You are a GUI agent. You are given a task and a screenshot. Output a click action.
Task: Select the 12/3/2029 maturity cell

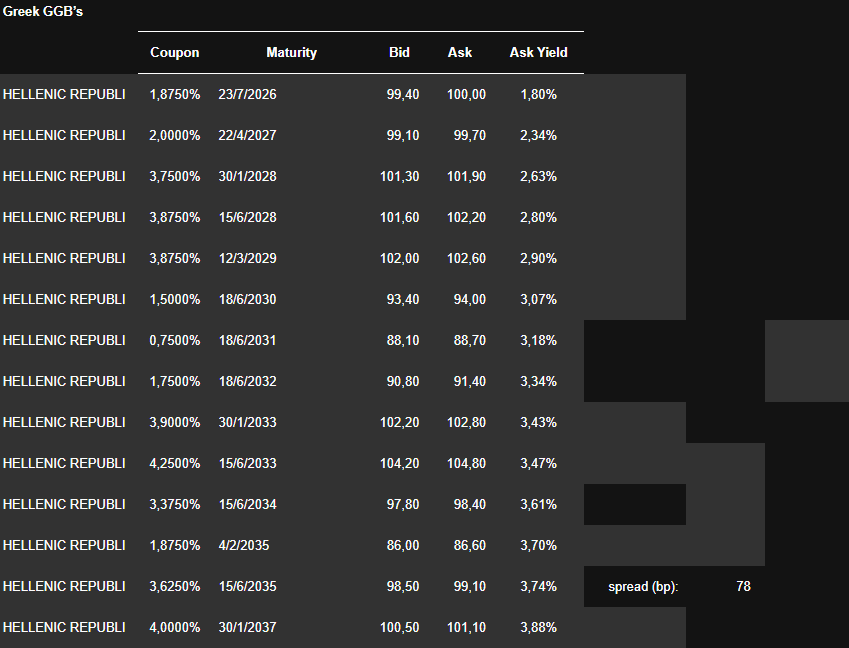click(x=247, y=258)
